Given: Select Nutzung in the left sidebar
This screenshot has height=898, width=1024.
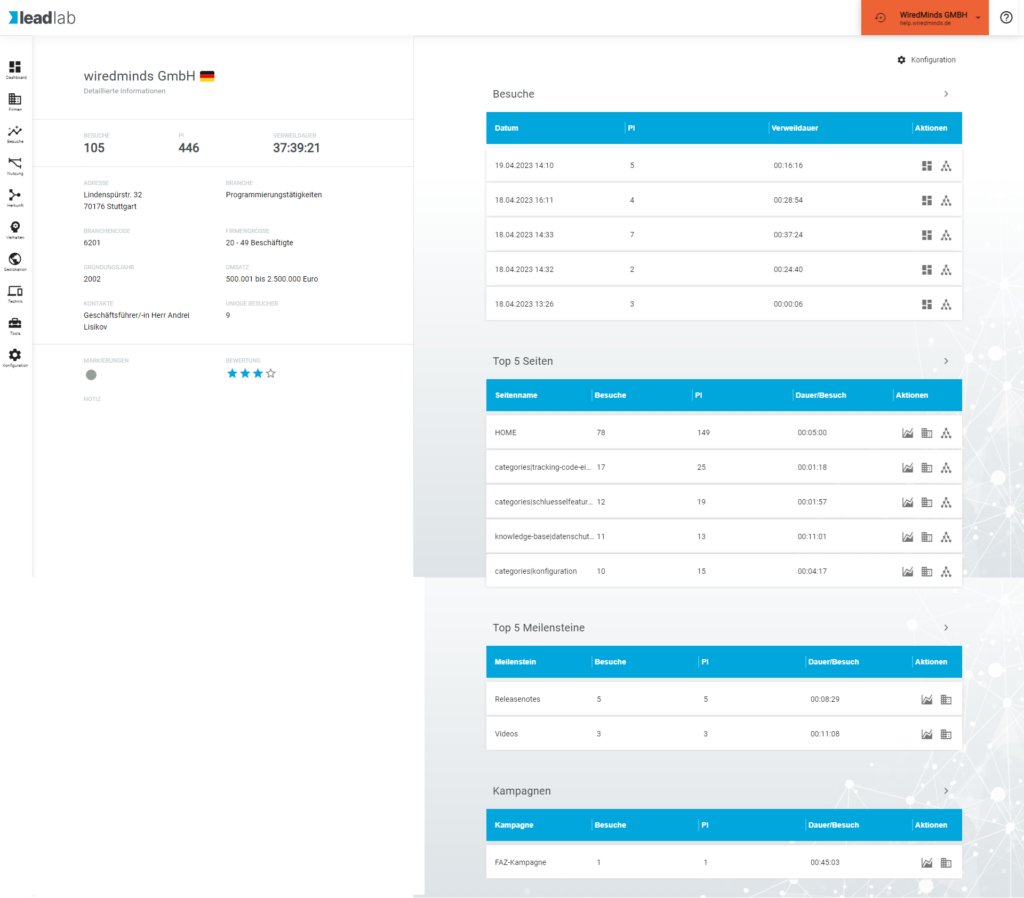Looking at the screenshot, I should 15,165.
